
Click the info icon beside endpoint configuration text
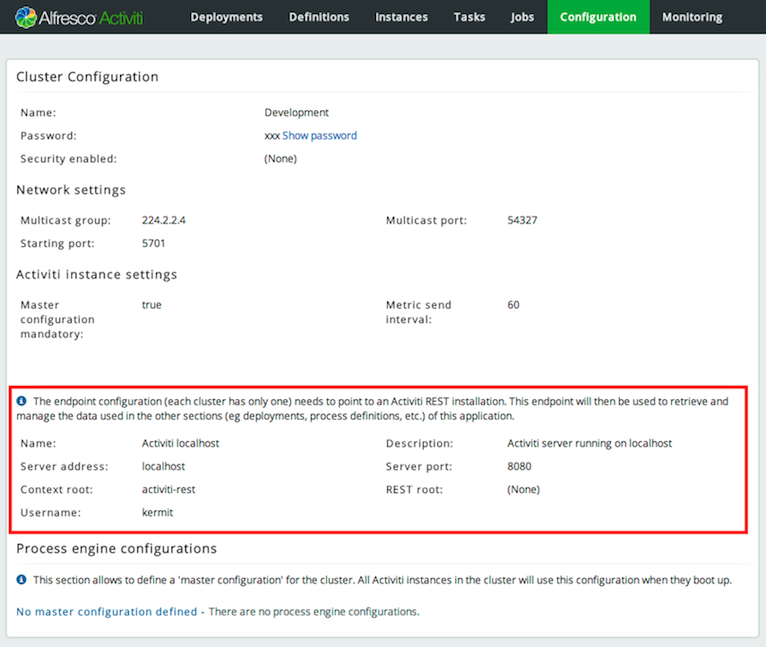[x=21, y=401]
